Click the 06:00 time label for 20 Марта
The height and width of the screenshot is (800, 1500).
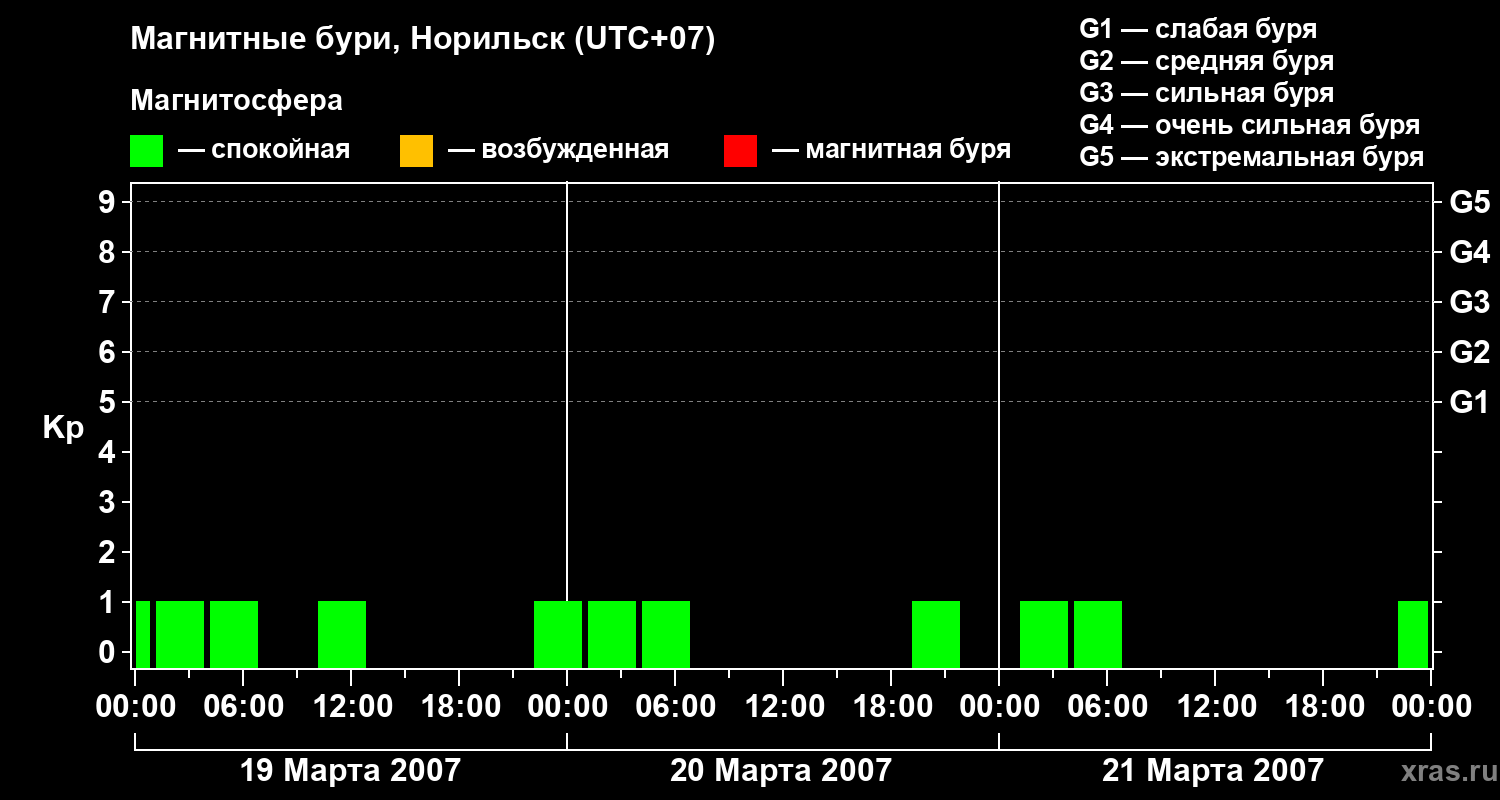click(x=675, y=707)
